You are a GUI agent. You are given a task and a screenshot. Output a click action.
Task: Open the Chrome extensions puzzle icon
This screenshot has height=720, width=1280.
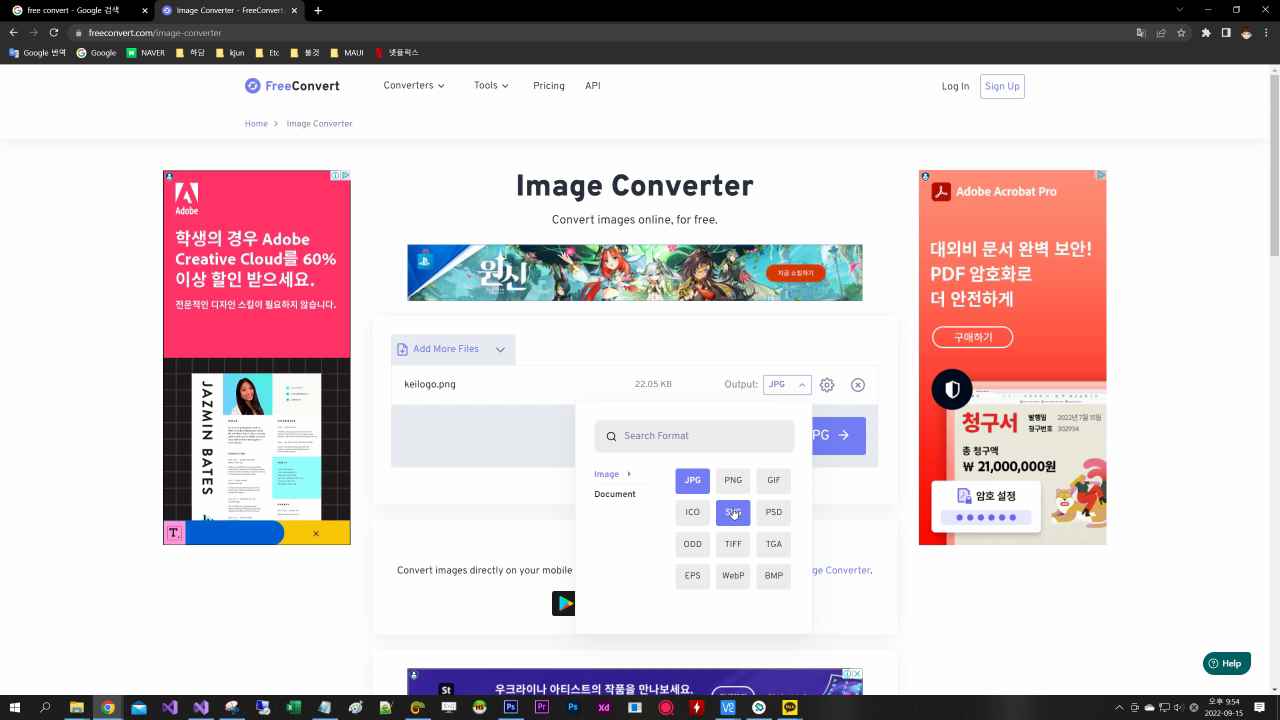[1206, 33]
